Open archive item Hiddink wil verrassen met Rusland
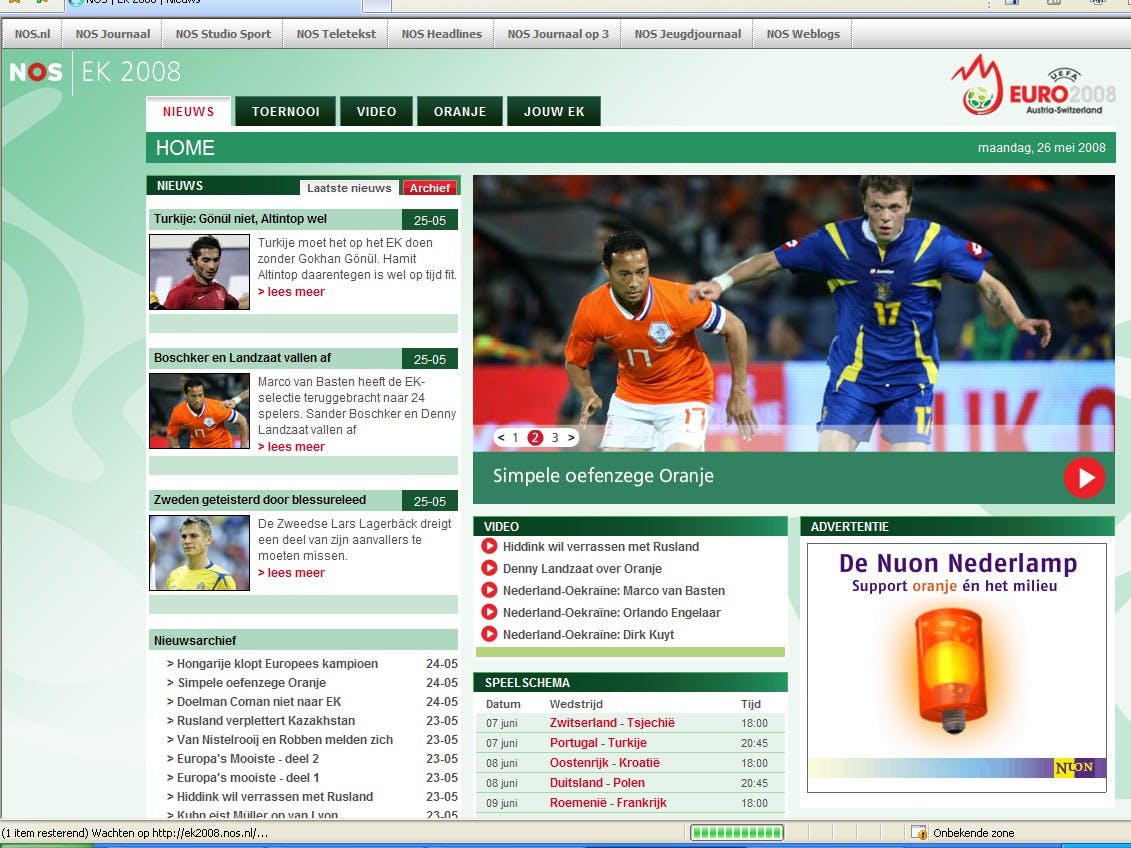This screenshot has width=1131, height=848. 275,797
